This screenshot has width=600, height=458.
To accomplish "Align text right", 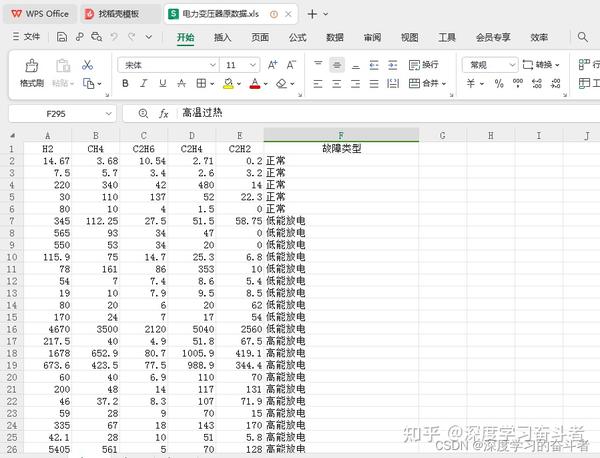I will click(355, 83).
